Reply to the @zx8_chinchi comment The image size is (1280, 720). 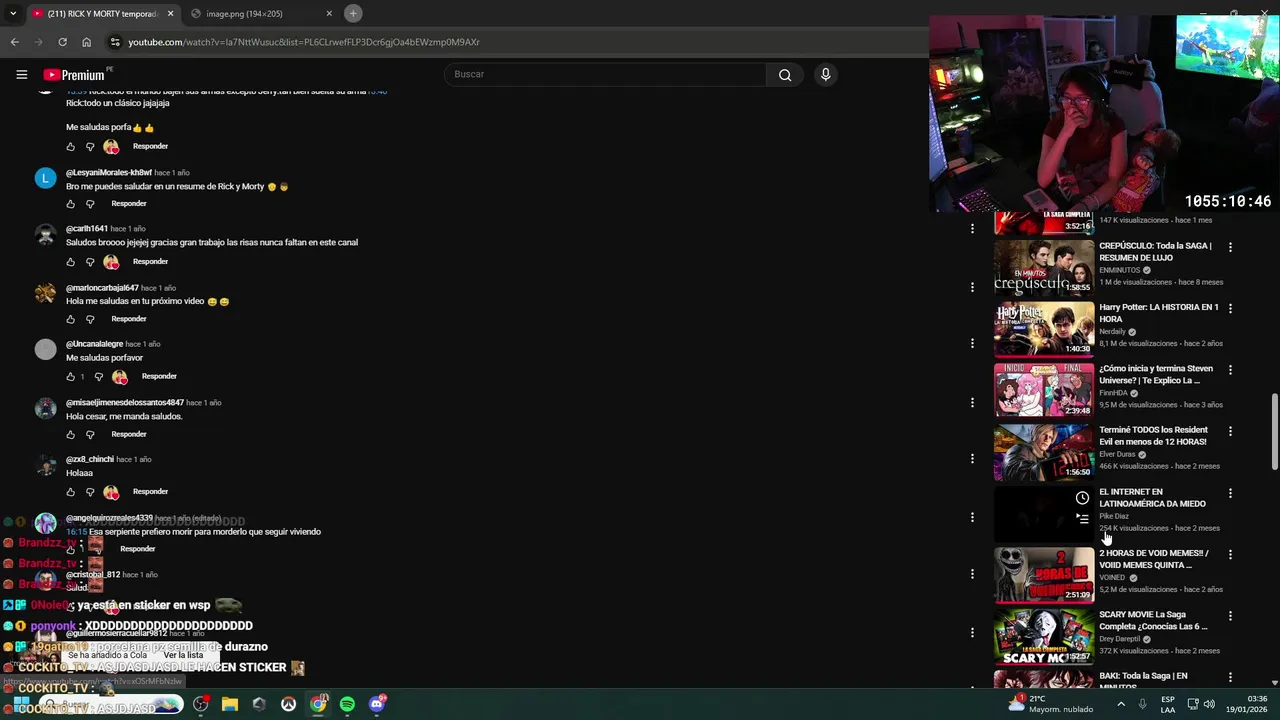pos(150,492)
